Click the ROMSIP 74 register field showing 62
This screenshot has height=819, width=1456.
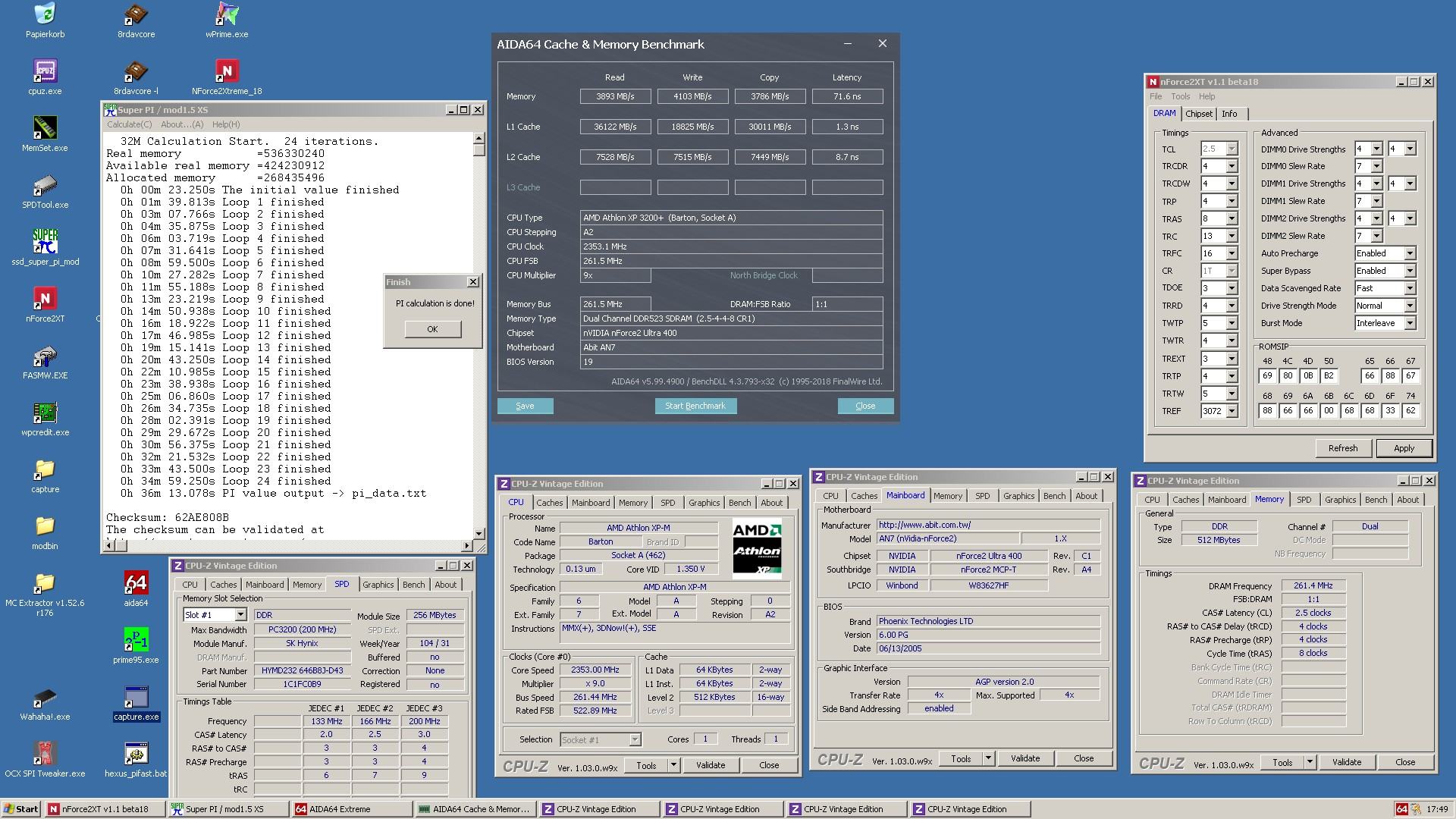1410,410
